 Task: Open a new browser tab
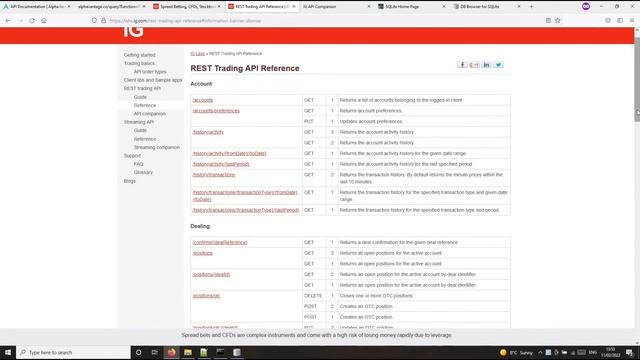pos(531,7)
